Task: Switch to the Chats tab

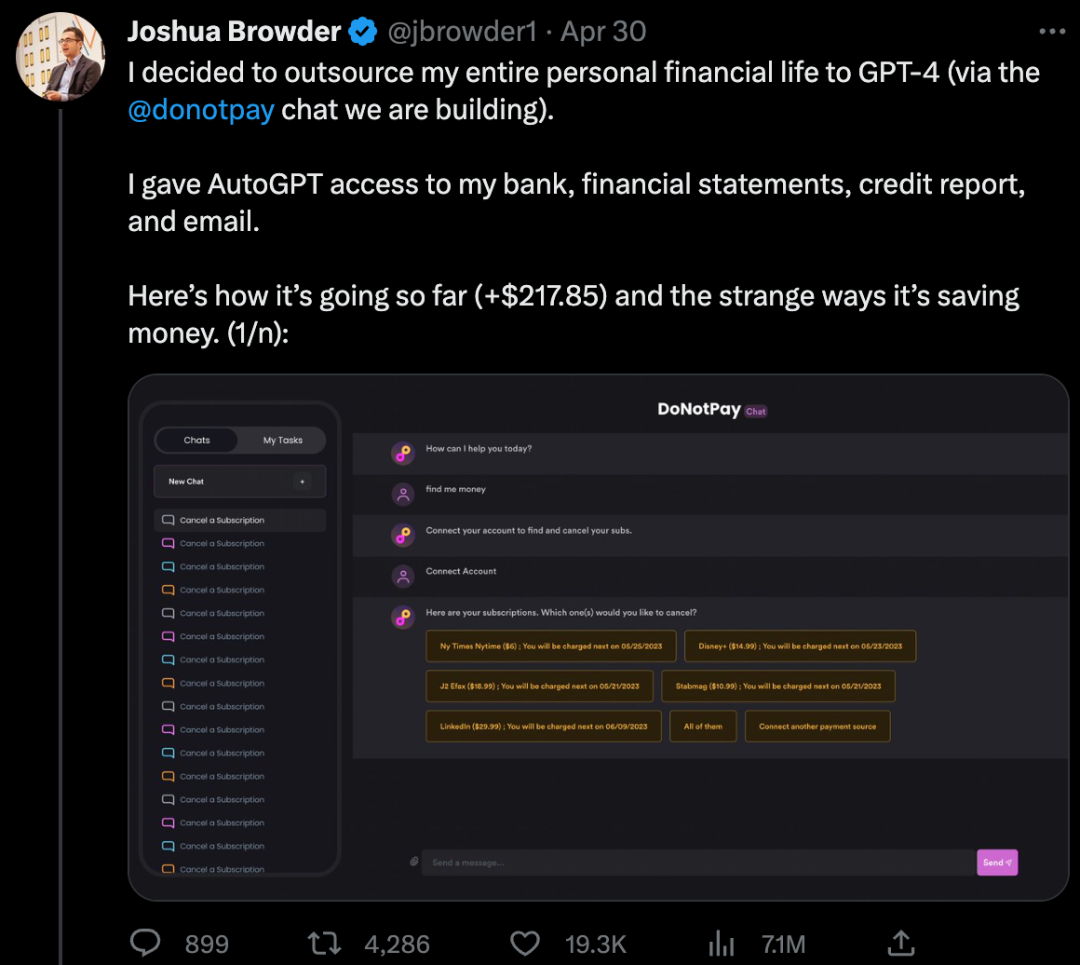Action: [x=197, y=440]
